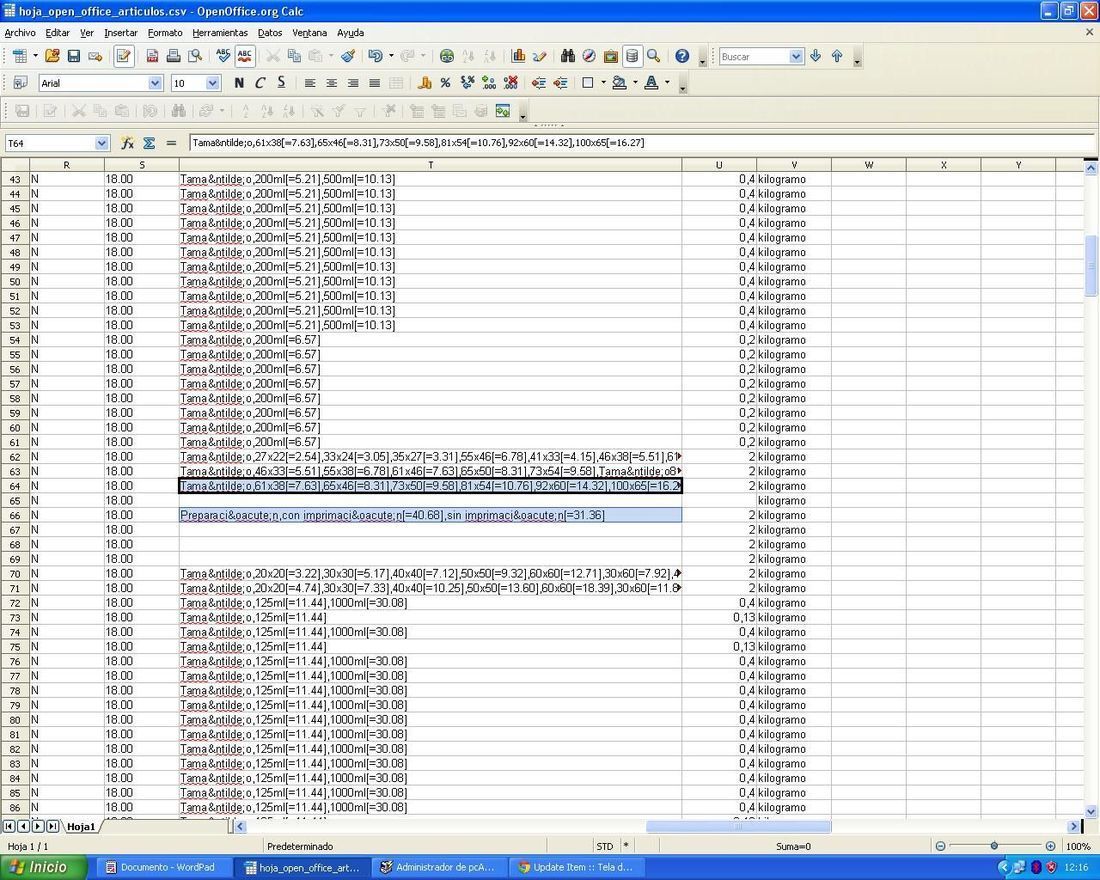Open the Arial font name dropdown

pyautogui.click(x=155, y=84)
